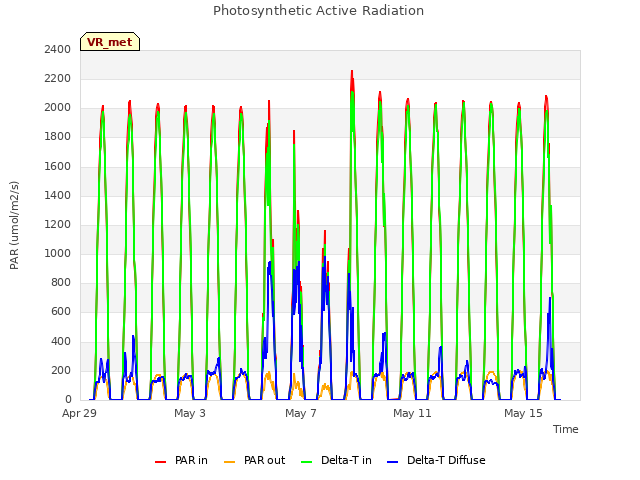
Task: Click the VR_met annotation label
Action: (x=110, y=42)
